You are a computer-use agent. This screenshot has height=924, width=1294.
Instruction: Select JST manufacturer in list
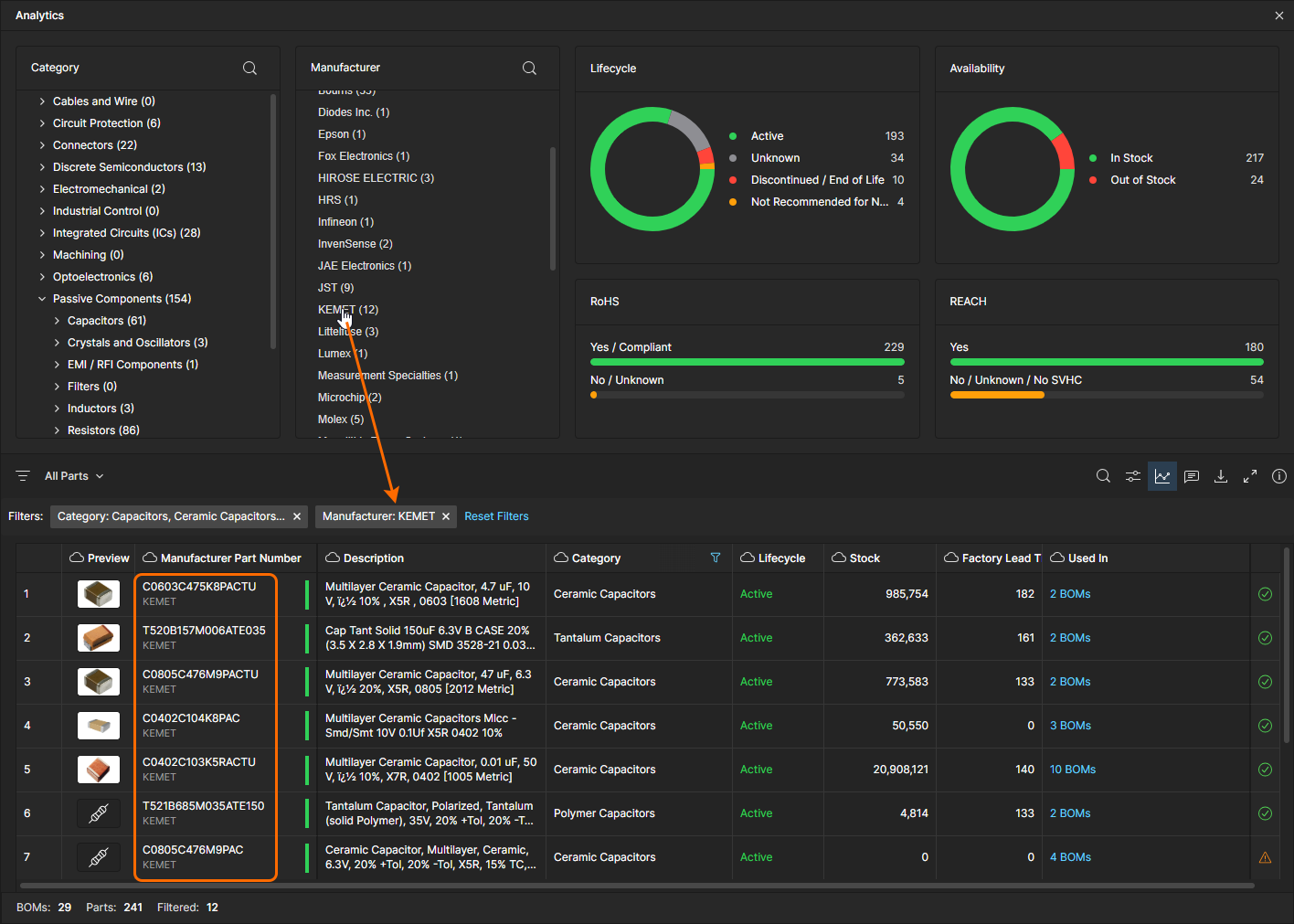tap(335, 288)
